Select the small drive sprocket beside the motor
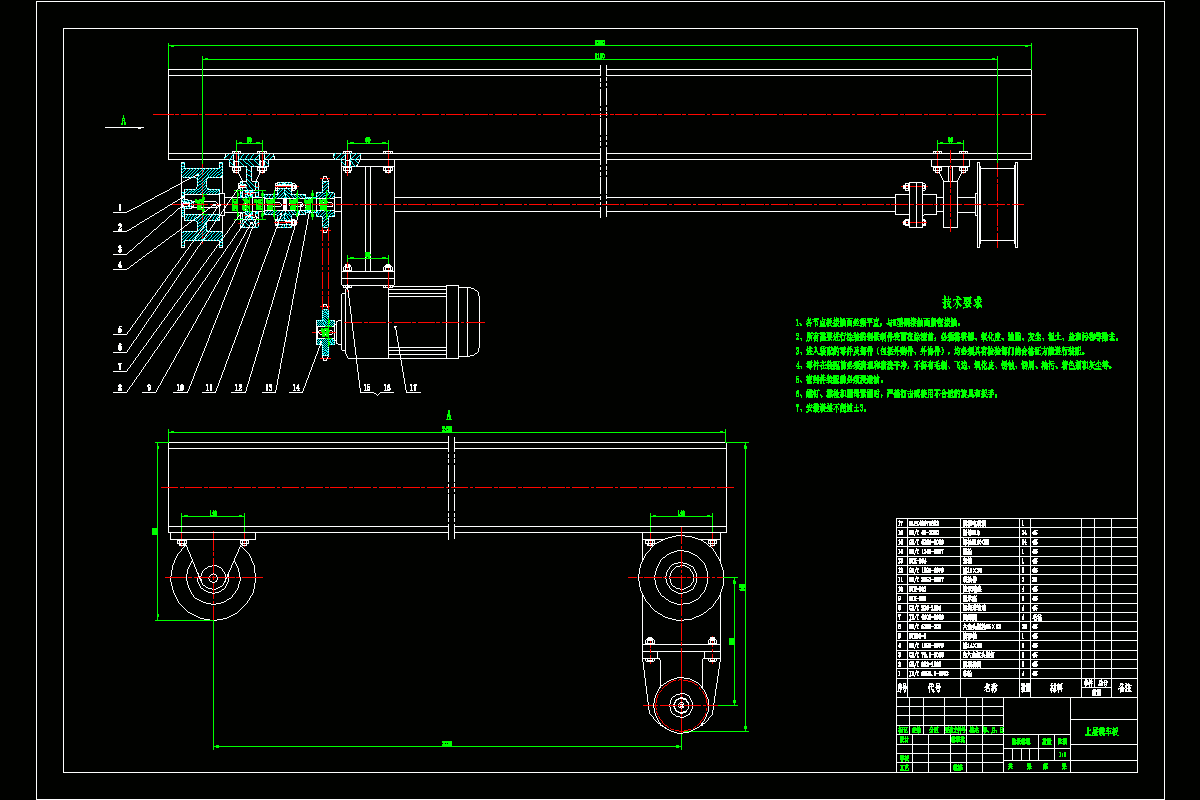Viewport: 1200px width, 800px height. tap(326, 331)
